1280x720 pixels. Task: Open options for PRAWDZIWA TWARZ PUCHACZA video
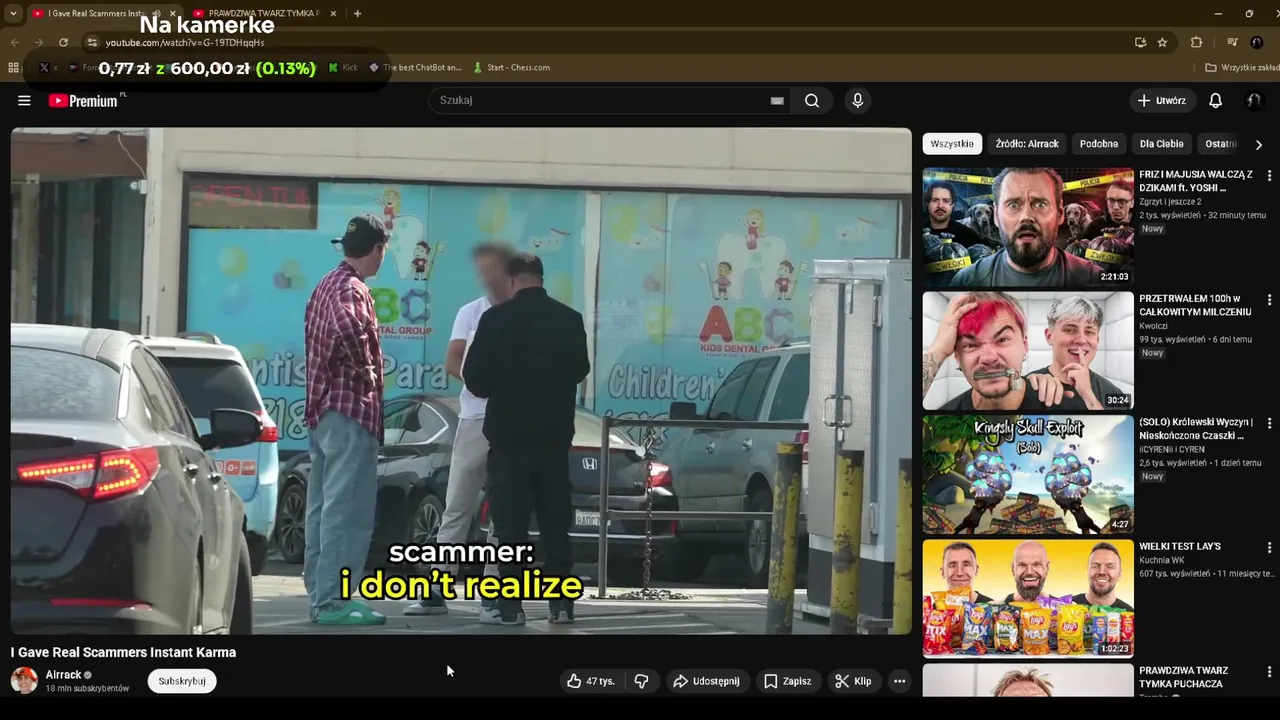(1269, 671)
